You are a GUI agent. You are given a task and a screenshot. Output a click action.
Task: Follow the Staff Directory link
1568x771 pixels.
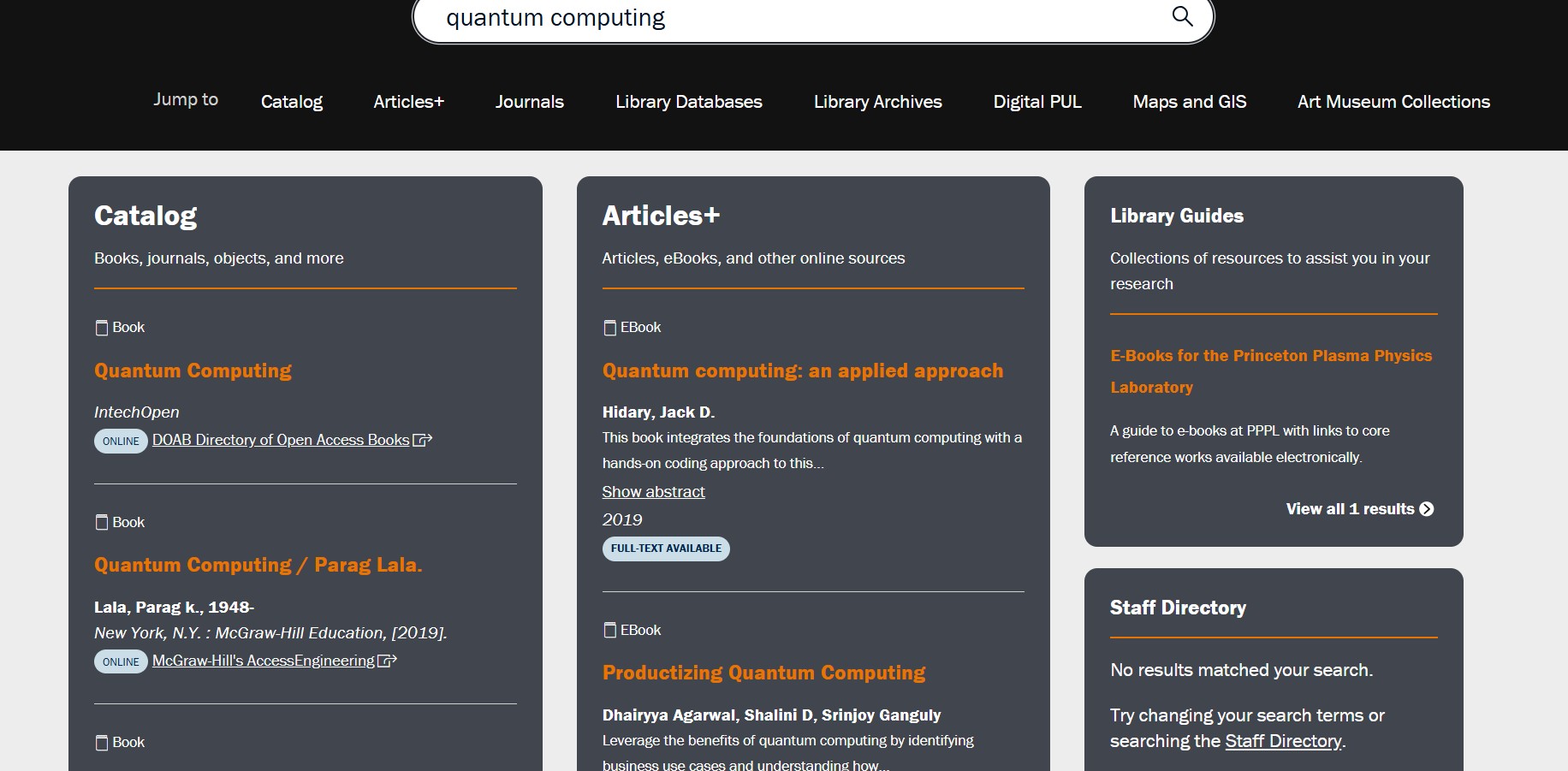coord(1283,741)
